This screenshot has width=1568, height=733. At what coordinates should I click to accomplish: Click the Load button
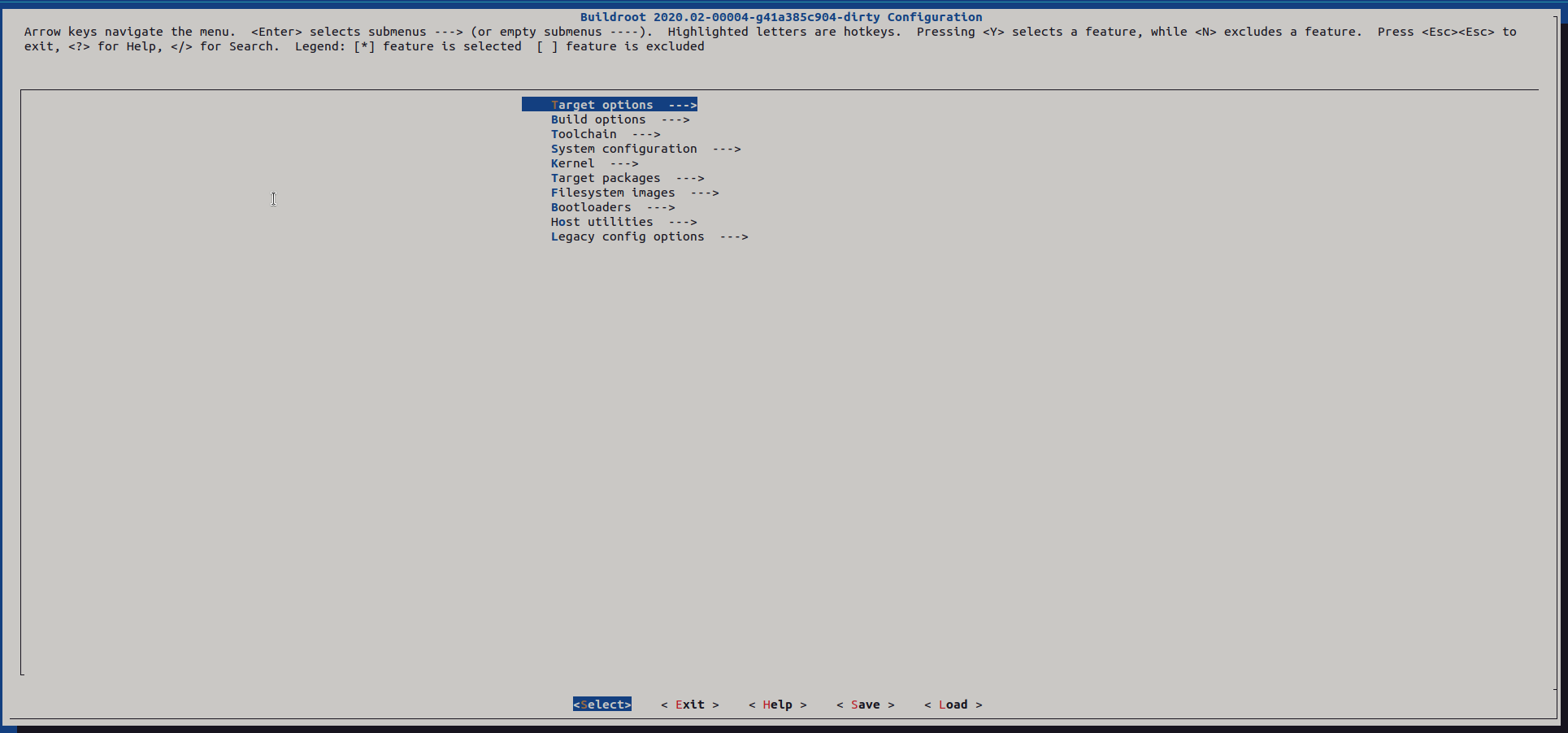coord(953,705)
